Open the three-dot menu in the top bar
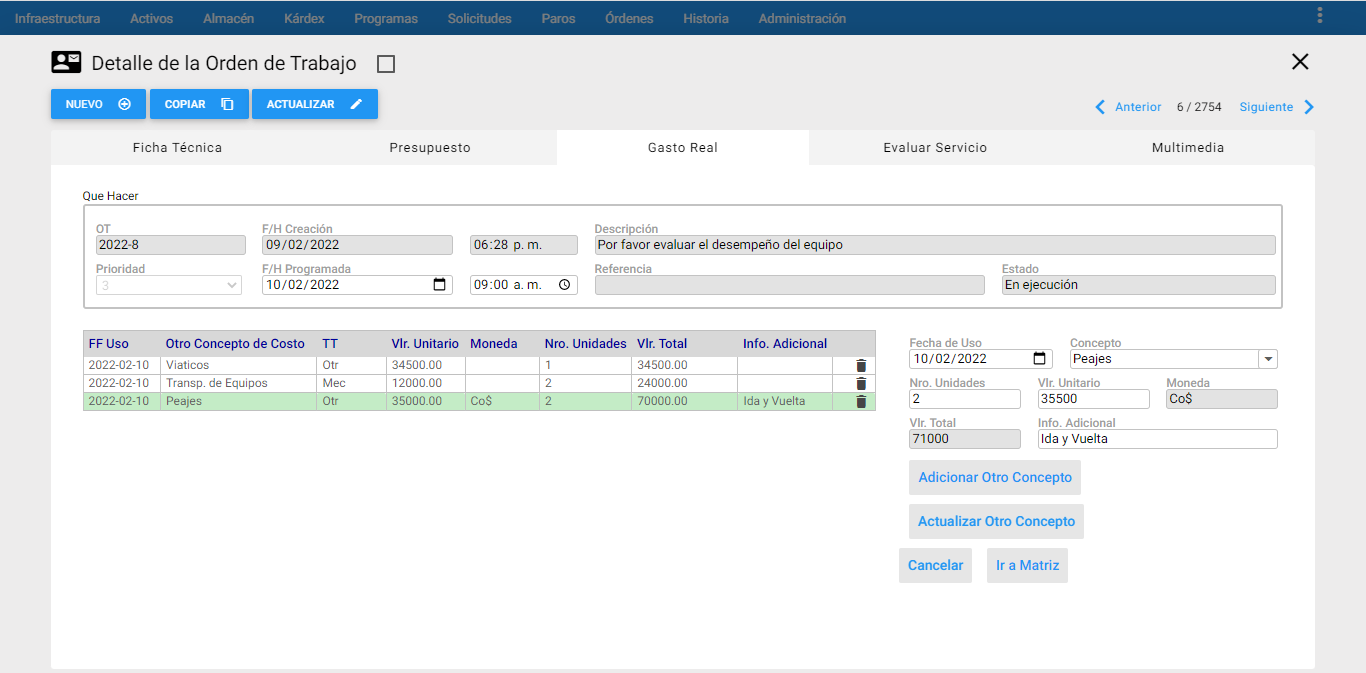 pyautogui.click(x=1320, y=15)
